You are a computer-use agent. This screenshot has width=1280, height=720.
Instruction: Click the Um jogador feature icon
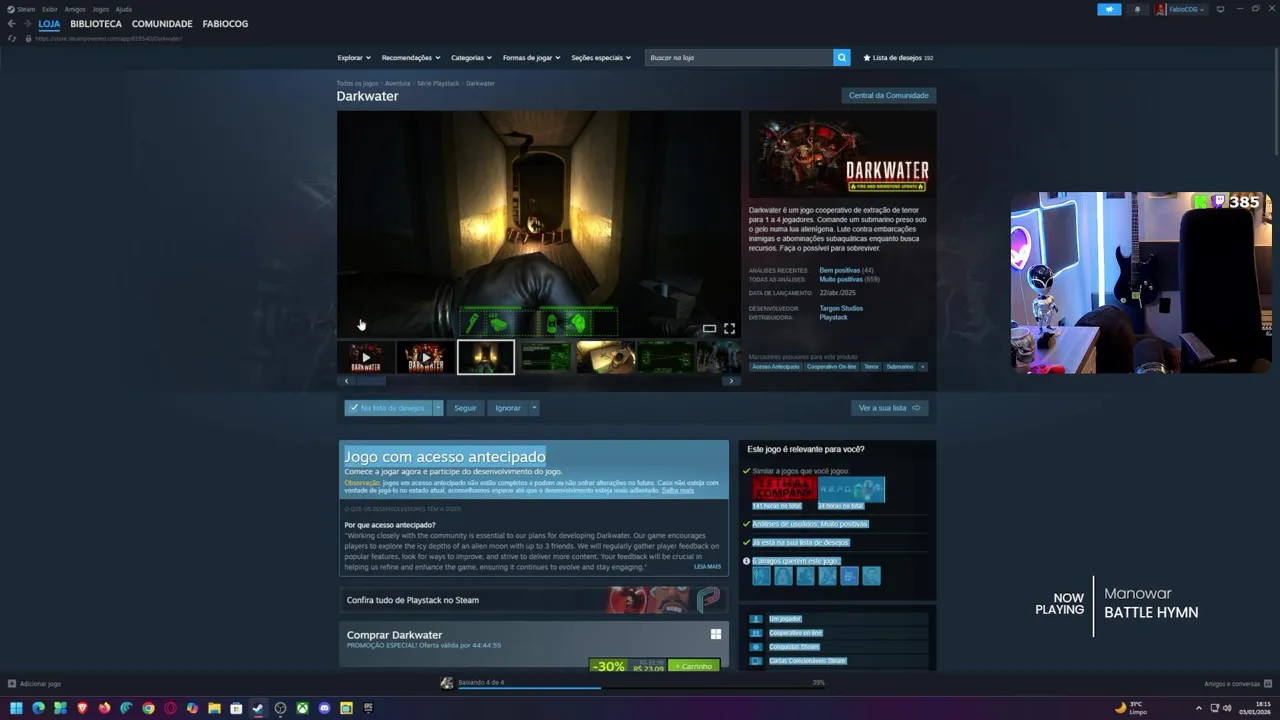[756, 619]
